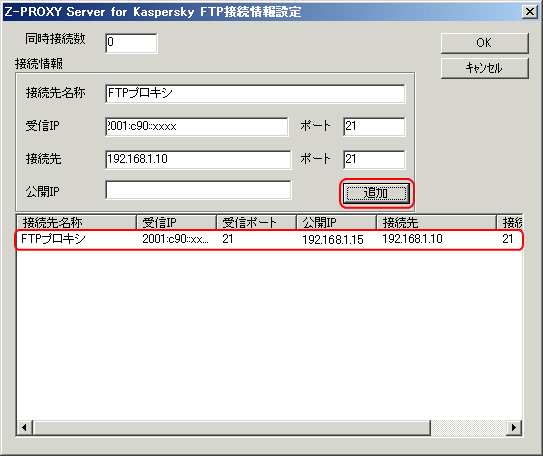Click the empty 公開IP field
The width and height of the screenshot is (543, 456).
point(198,190)
